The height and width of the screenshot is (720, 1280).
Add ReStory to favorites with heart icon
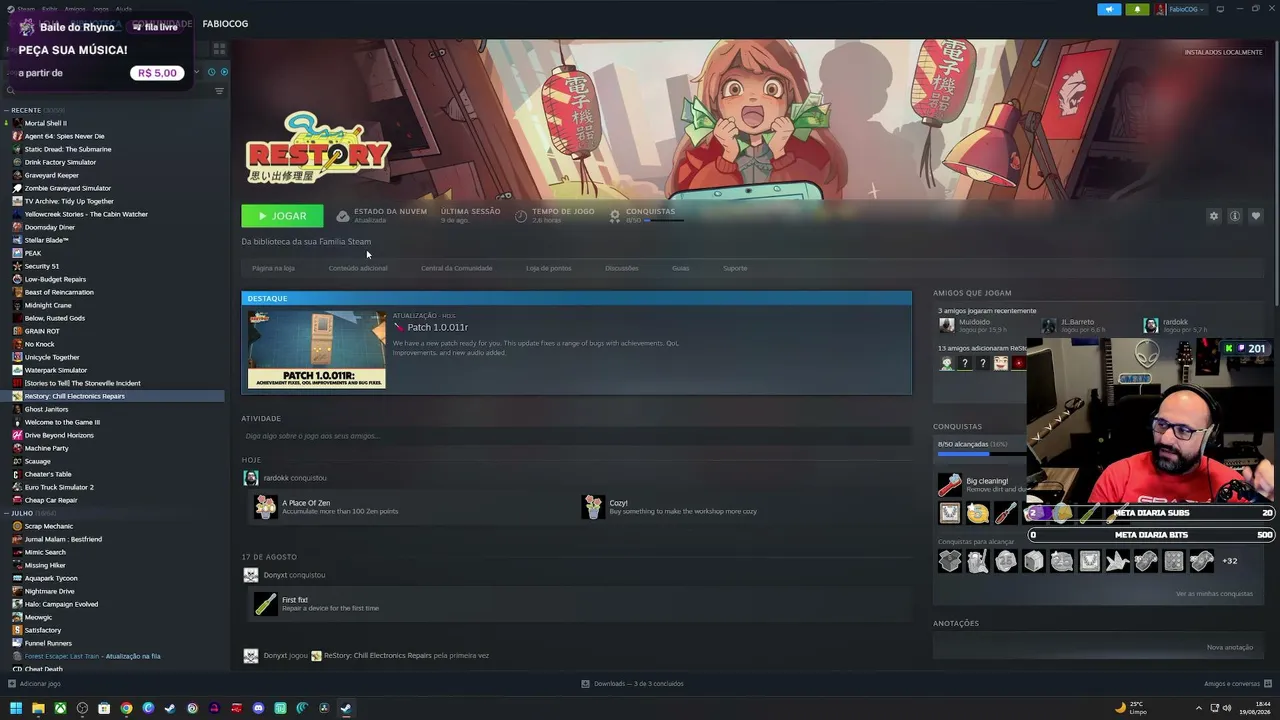1256,216
